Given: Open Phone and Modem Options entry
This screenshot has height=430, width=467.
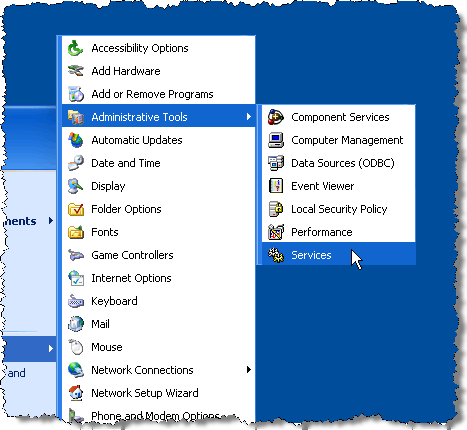Looking at the screenshot, I should 159,415.
